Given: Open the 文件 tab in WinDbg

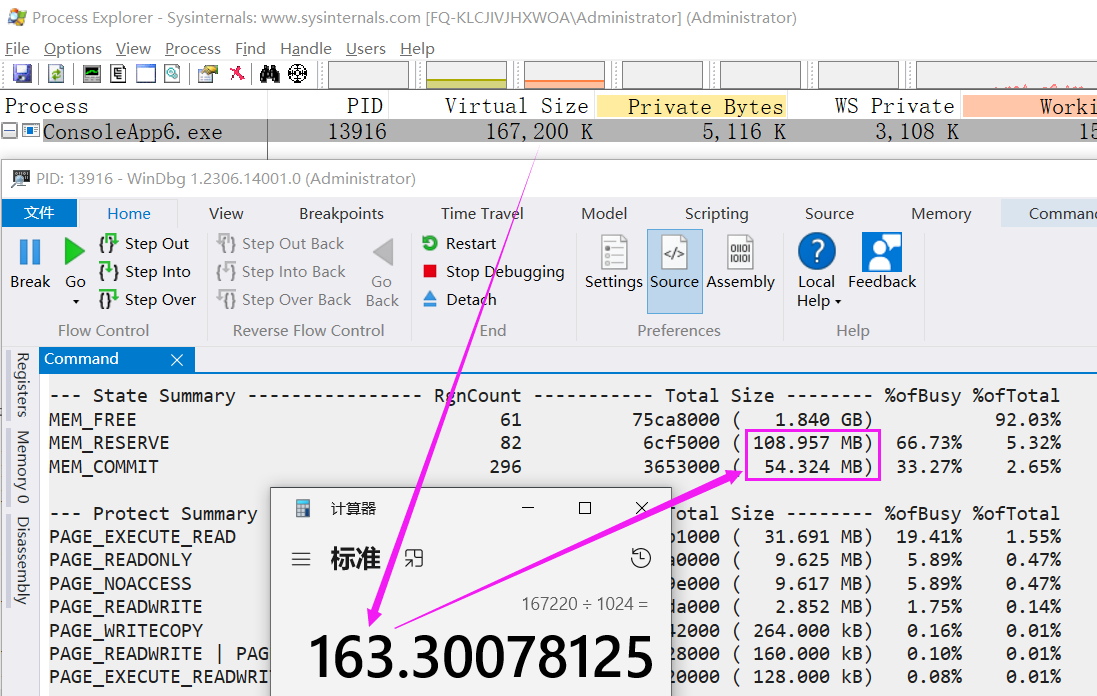Looking at the screenshot, I should [39, 213].
